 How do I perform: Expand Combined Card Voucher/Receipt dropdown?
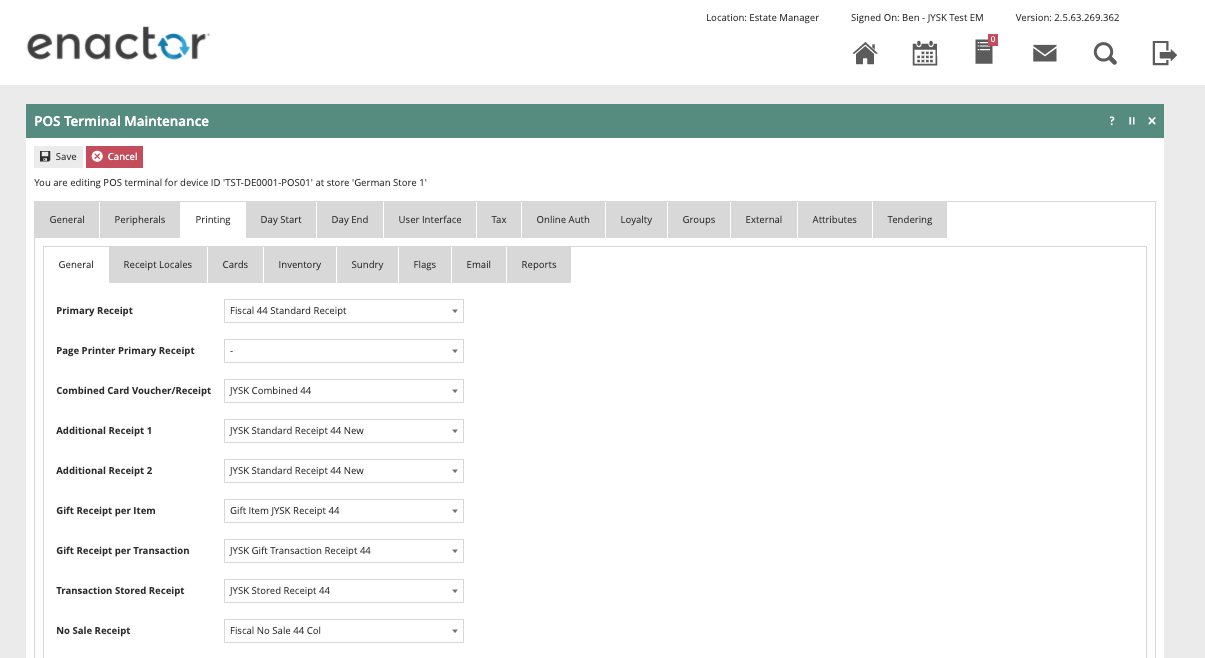[344, 391]
